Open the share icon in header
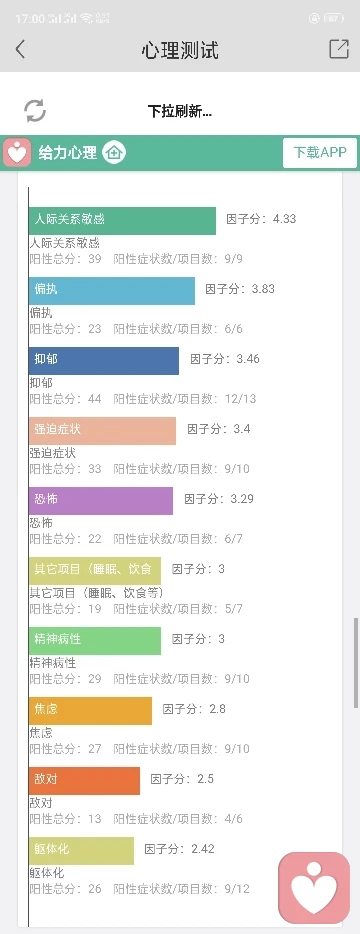The width and height of the screenshot is (360, 934). click(339, 49)
